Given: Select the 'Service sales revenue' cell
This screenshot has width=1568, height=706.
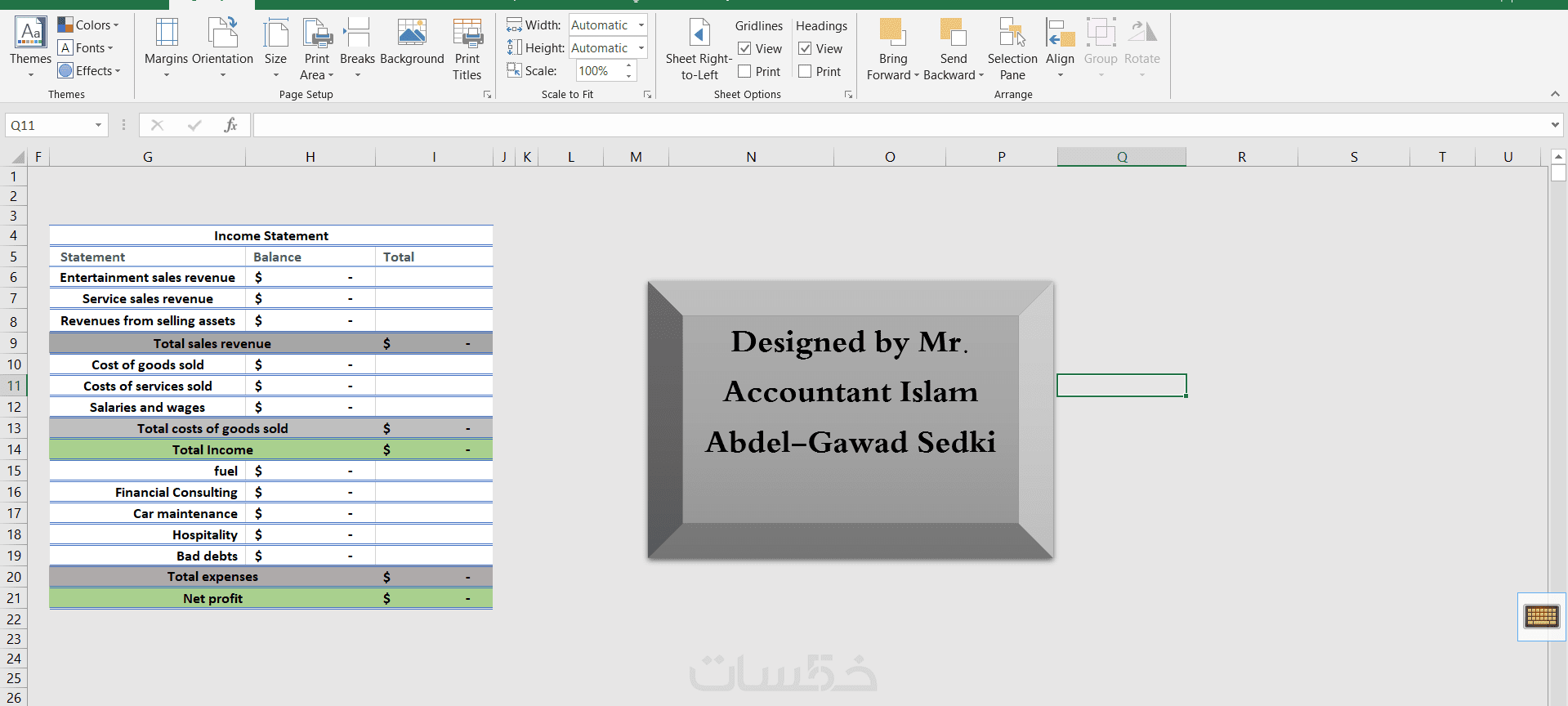Looking at the screenshot, I should pyautogui.click(x=148, y=299).
